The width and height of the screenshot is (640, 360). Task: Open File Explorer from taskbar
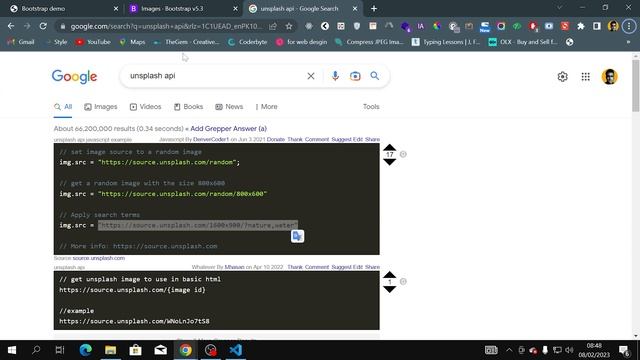click(x=111, y=350)
